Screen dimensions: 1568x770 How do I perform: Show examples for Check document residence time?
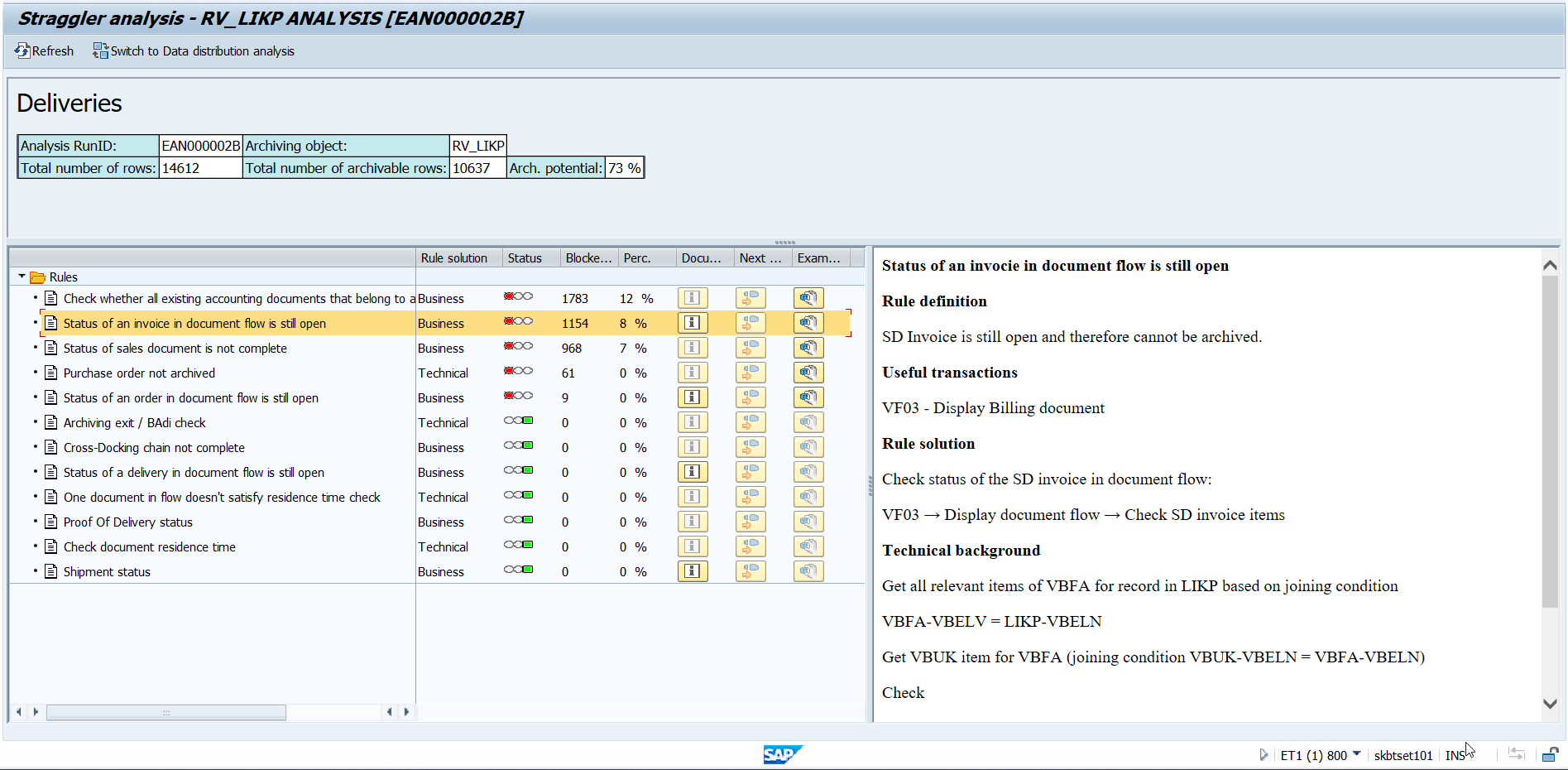[x=808, y=546]
